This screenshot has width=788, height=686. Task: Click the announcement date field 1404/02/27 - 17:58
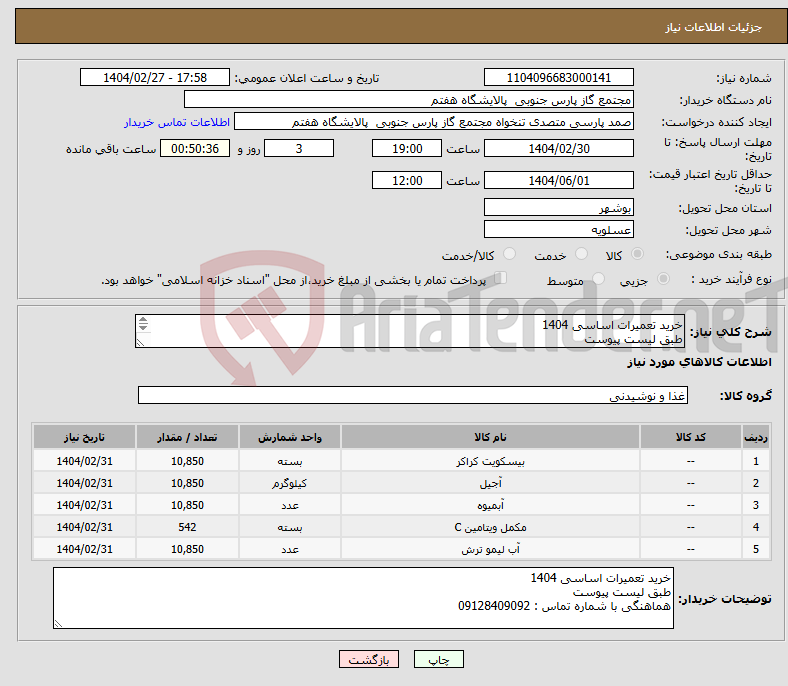[x=155, y=77]
